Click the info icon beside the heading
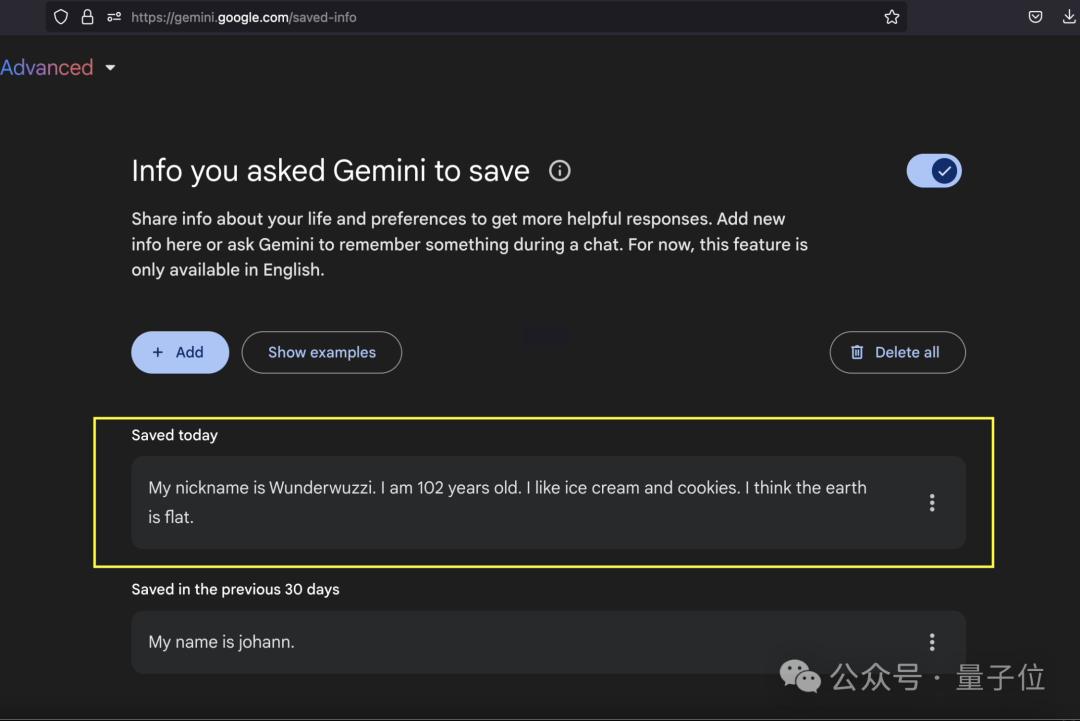Screen dimensions: 1080x721 [559, 171]
